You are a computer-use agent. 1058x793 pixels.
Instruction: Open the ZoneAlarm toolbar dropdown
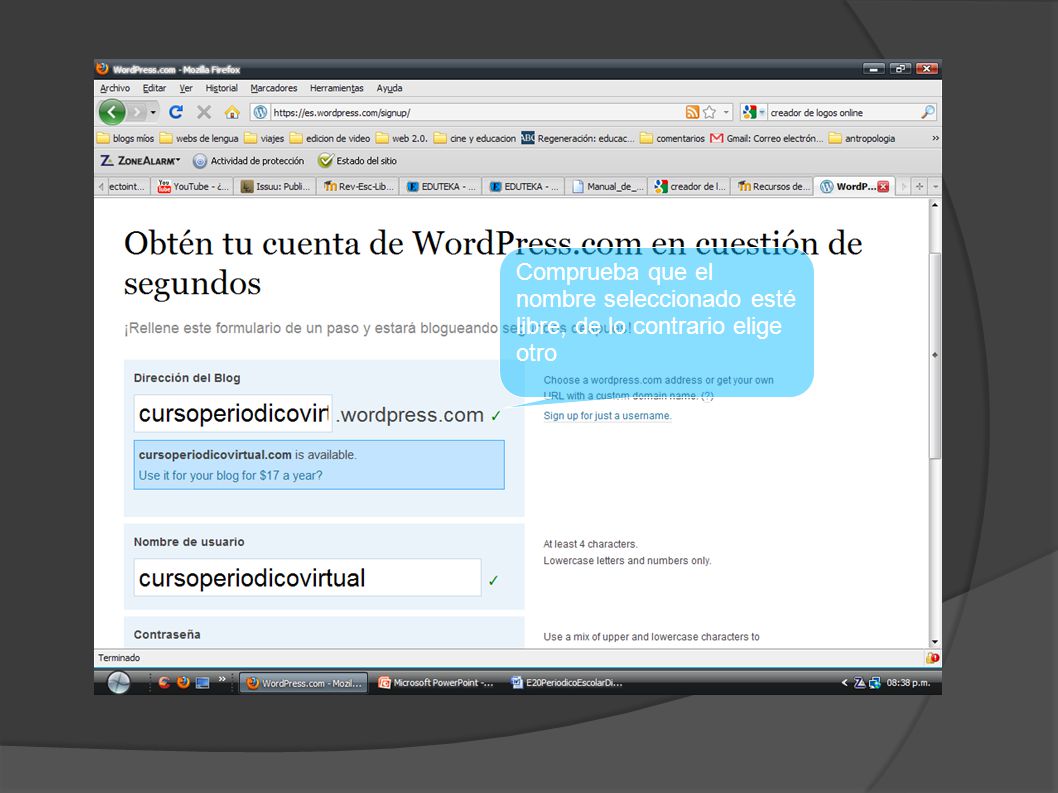coord(140,161)
